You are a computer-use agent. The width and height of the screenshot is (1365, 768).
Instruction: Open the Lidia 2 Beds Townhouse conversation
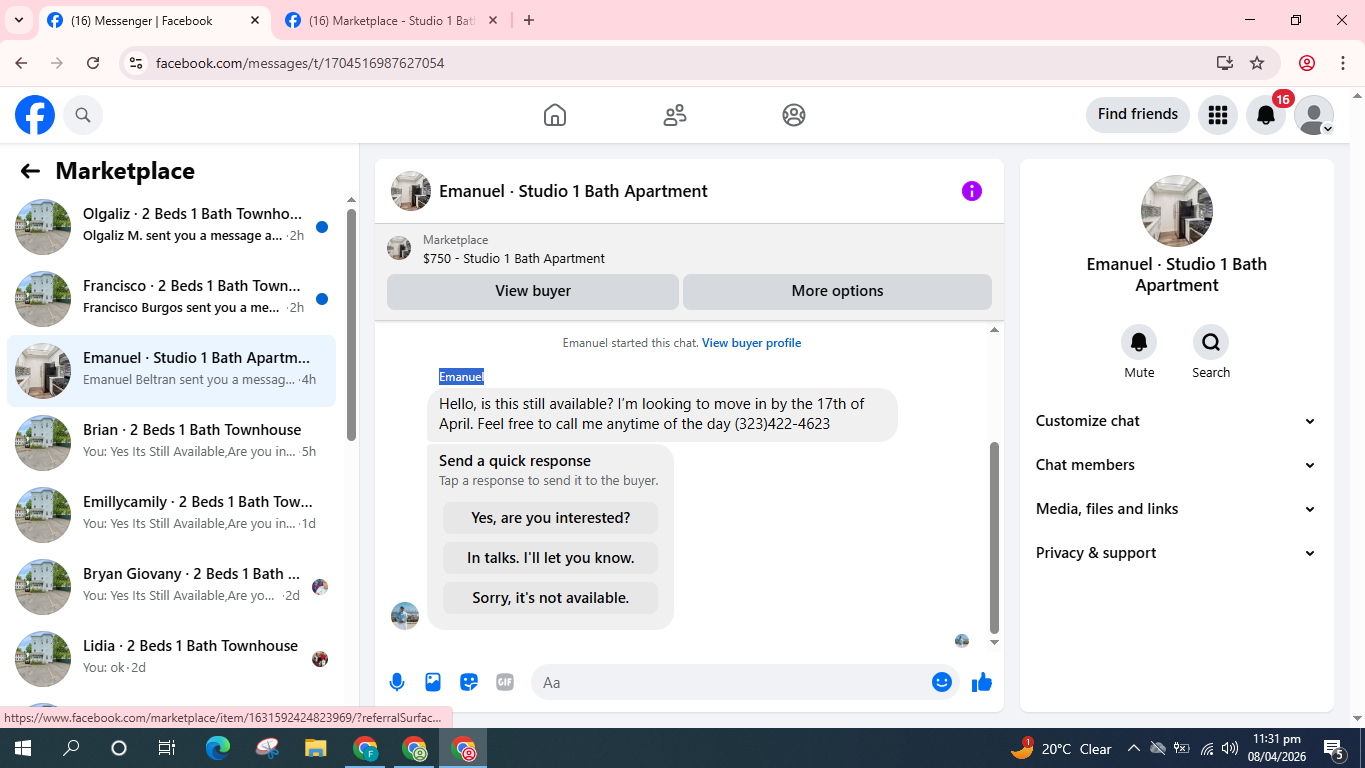[x=172, y=659]
